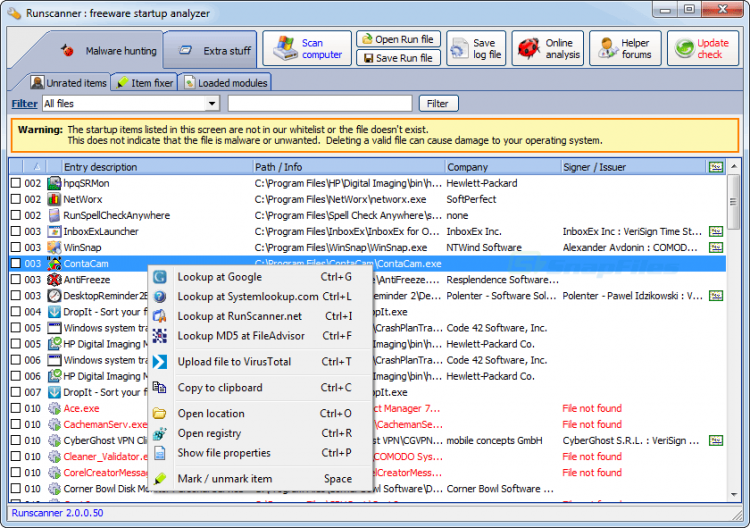
Task: Click the RunSpellCheckAnywhere row icon
Action: (54, 215)
